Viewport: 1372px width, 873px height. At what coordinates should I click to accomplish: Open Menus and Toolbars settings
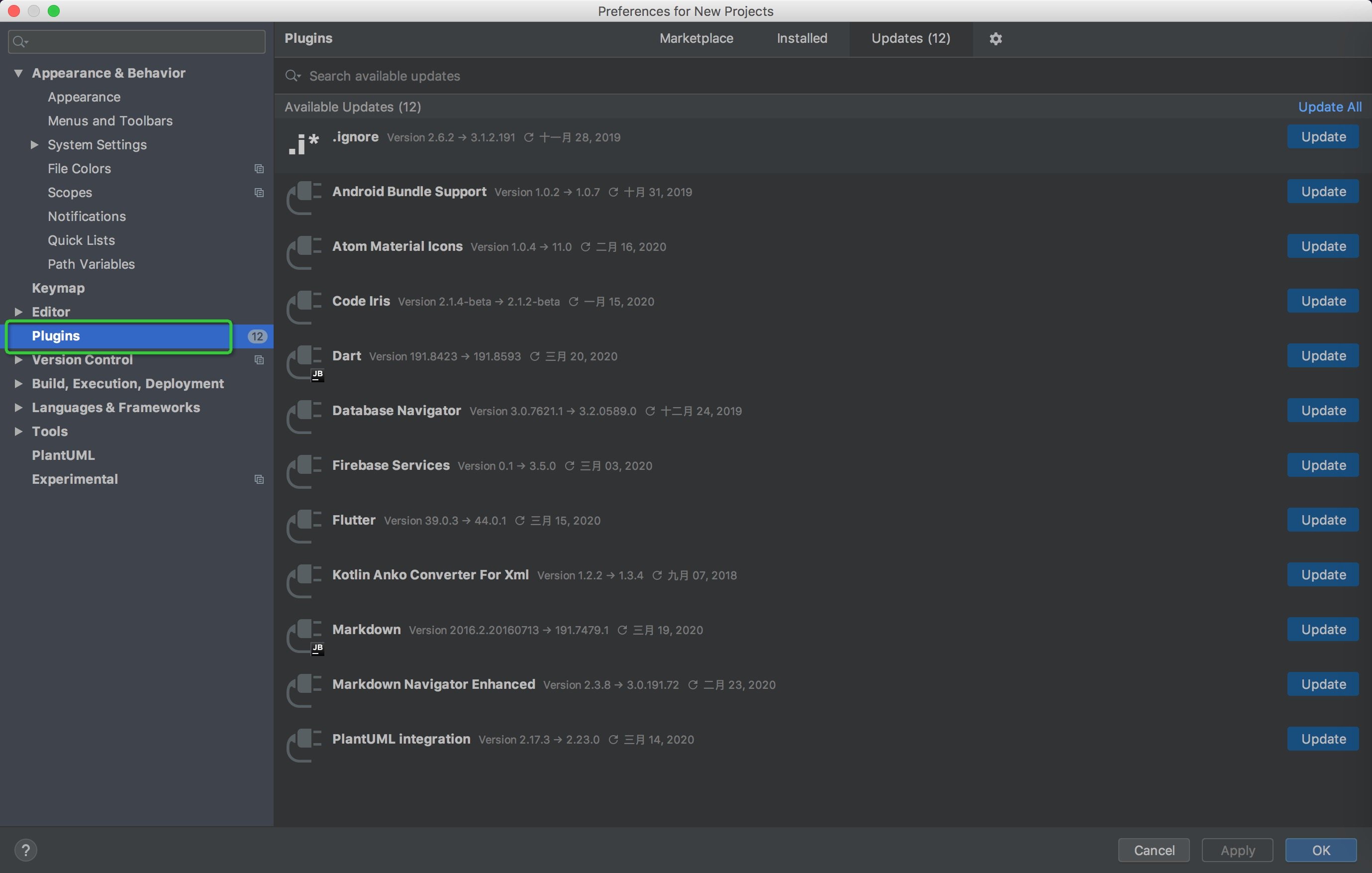[x=110, y=121]
